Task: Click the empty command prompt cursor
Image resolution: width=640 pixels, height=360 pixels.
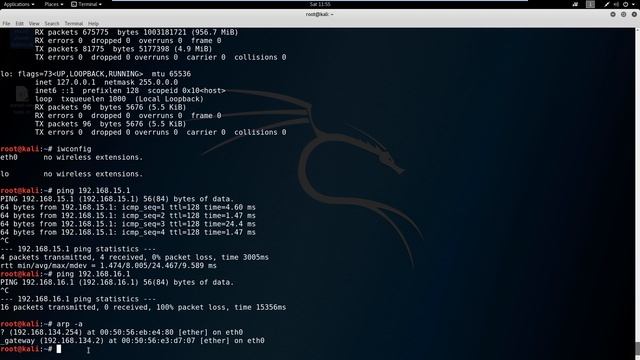Action: click(59, 349)
